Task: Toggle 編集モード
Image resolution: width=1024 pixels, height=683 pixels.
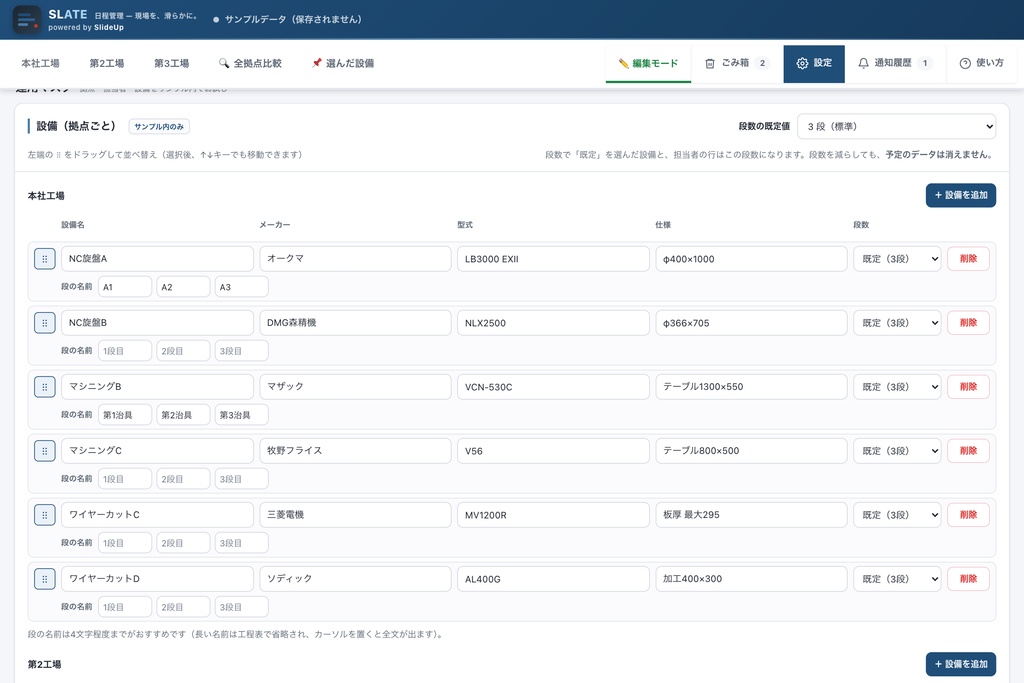Action: [x=648, y=63]
